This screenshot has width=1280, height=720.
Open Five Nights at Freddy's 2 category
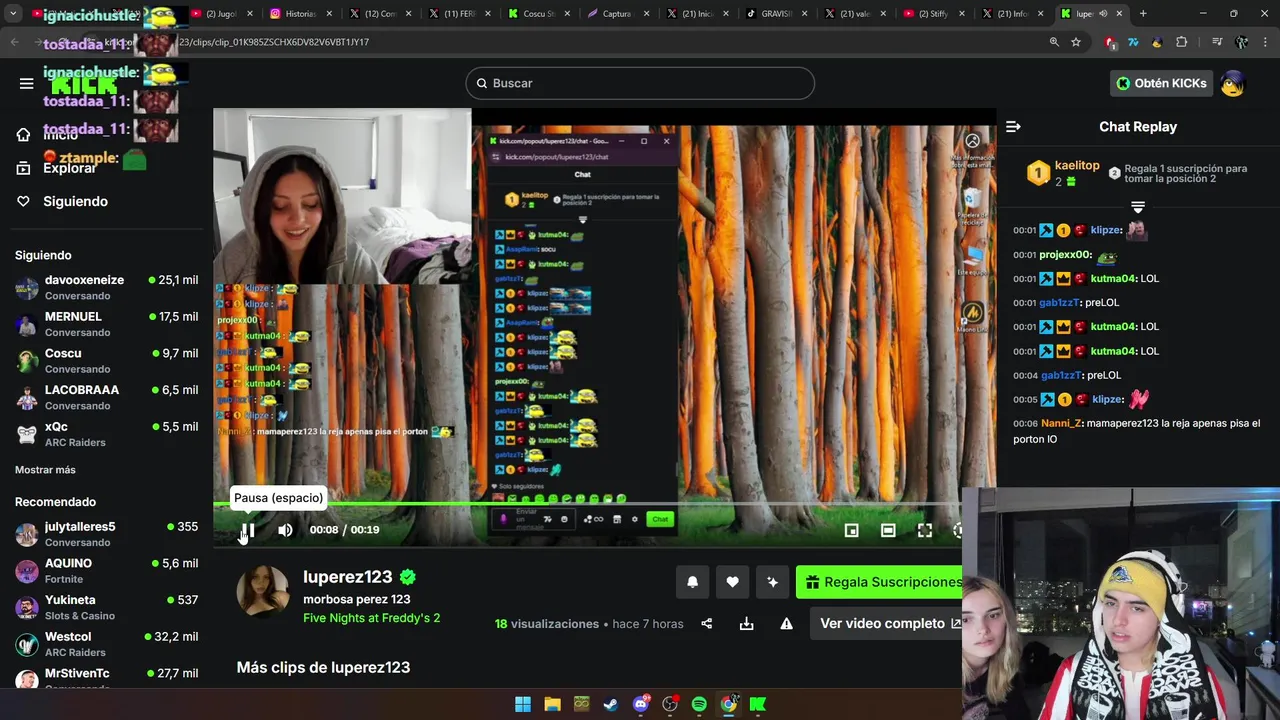point(371,618)
